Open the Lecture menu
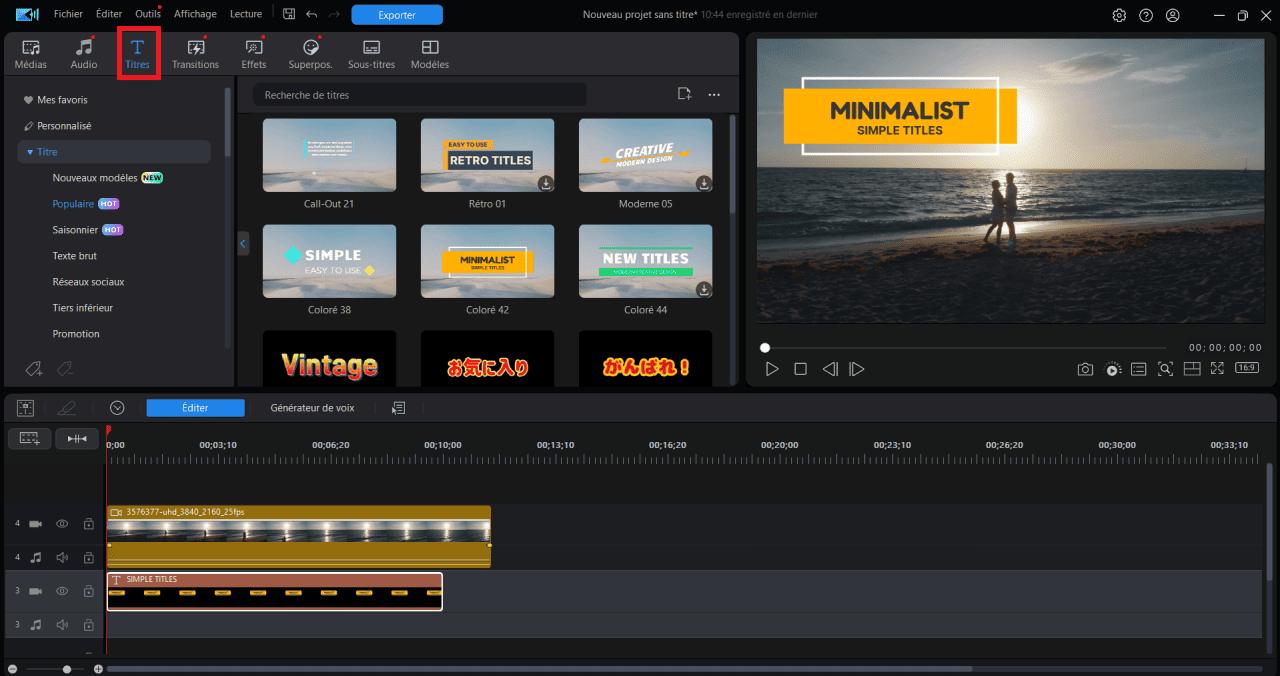The width and height of the screenshot is (1280, 676). point(246,14)
